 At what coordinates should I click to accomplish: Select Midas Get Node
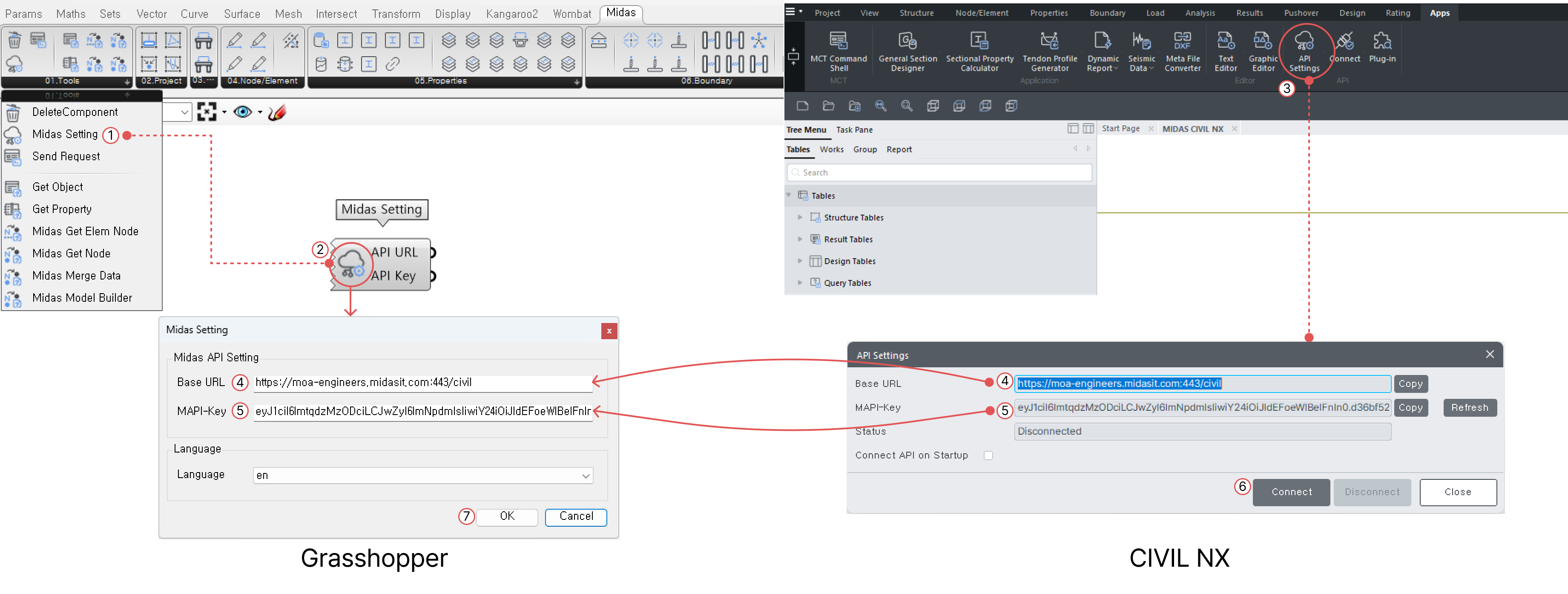click(x=71, y=254)
